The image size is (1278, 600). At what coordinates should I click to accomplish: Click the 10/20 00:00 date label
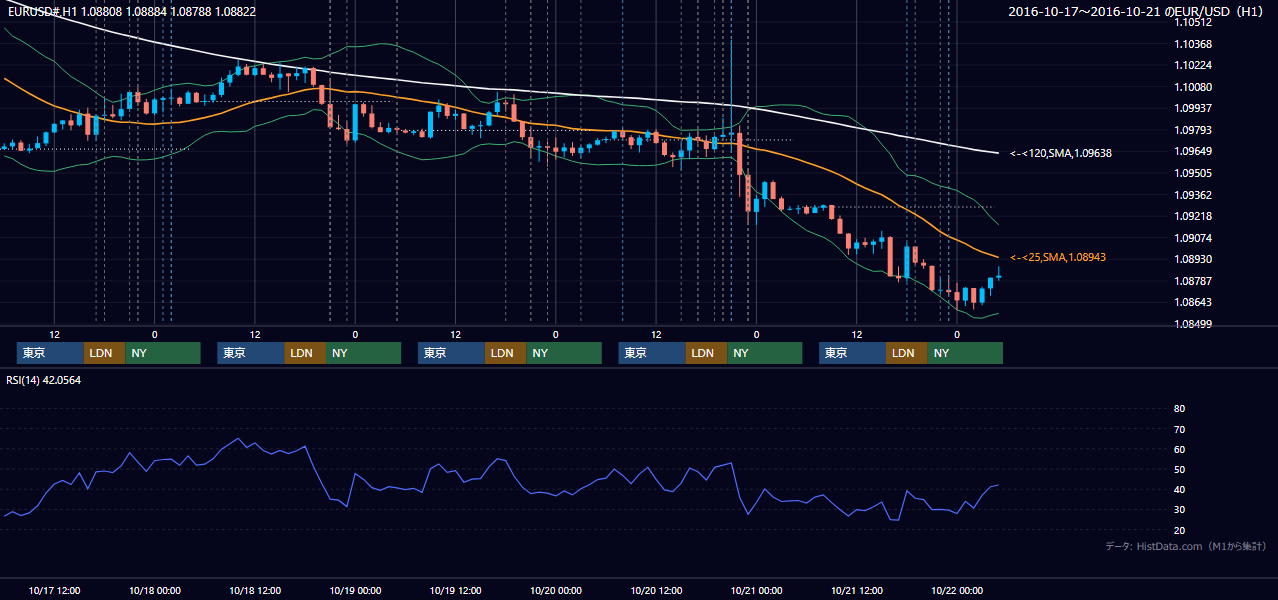556,590
